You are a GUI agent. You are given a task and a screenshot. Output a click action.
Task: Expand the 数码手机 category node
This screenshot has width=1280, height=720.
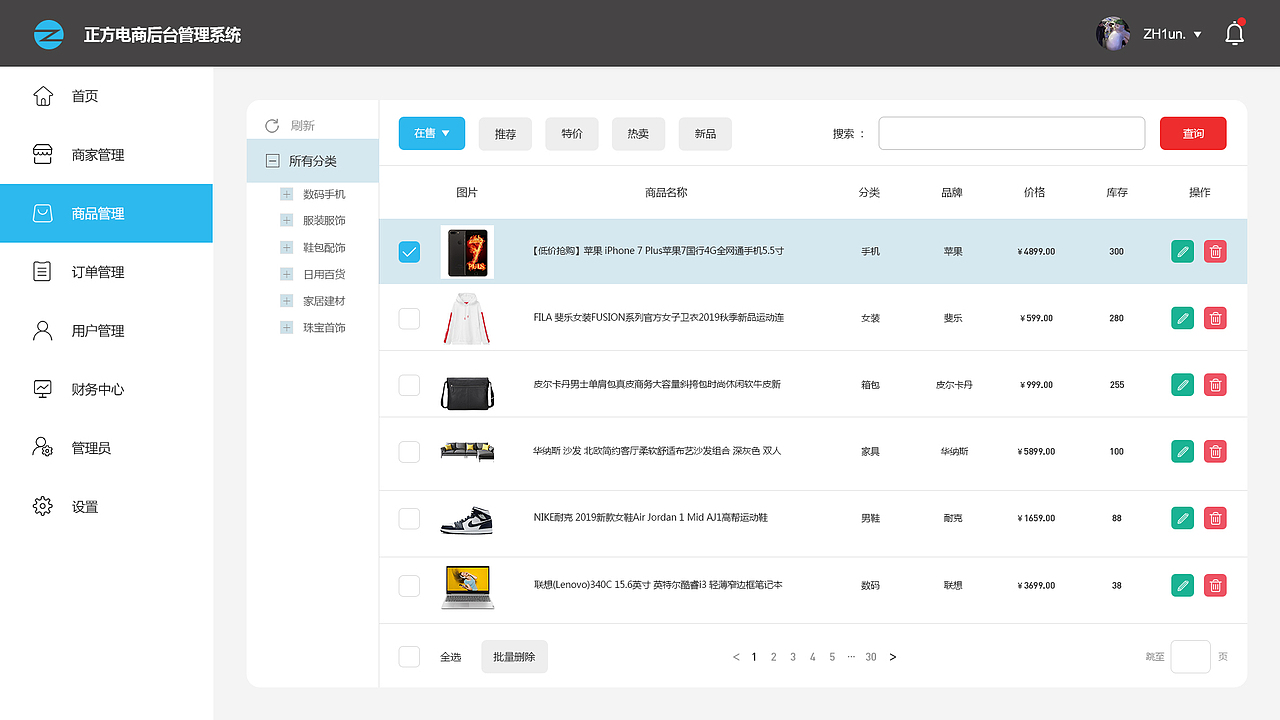coord(286,194)
